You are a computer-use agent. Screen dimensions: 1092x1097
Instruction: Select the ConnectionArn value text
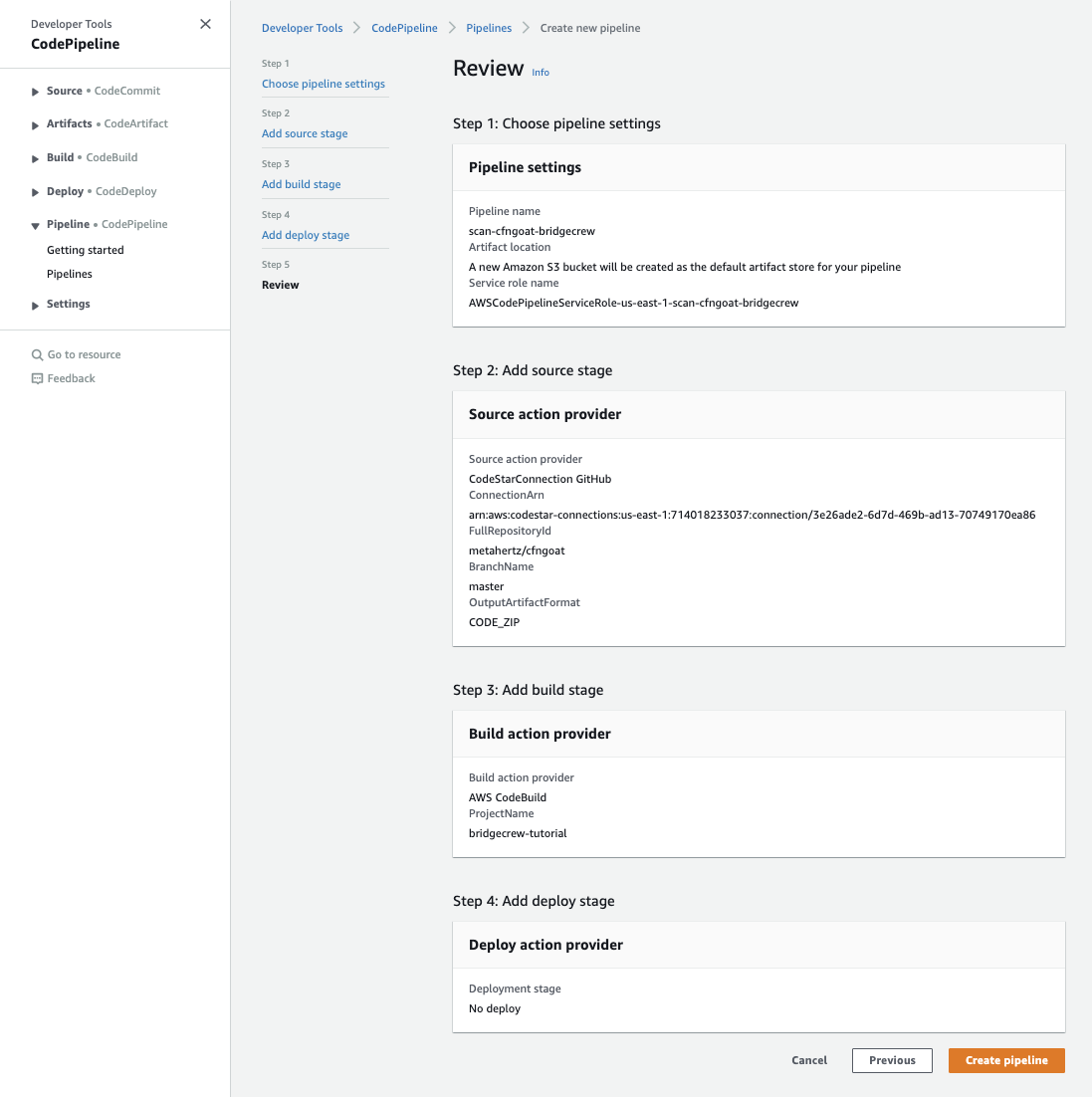click(x=752, y=515)
